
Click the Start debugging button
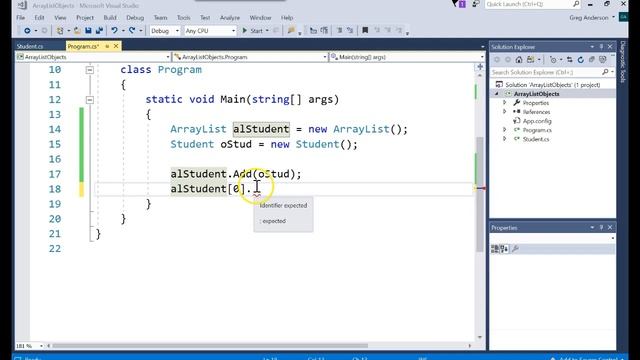click(253, 31)
